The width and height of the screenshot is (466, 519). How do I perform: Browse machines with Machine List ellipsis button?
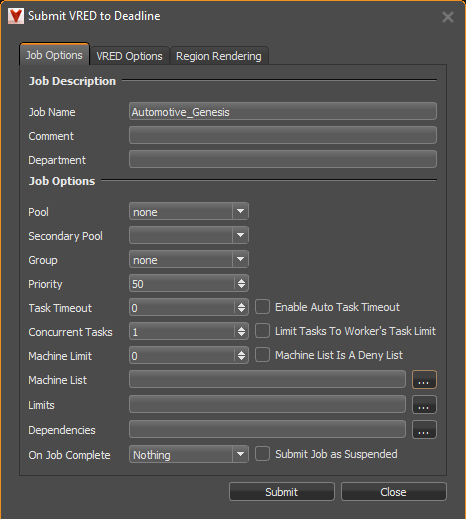(x=424, y=380)
